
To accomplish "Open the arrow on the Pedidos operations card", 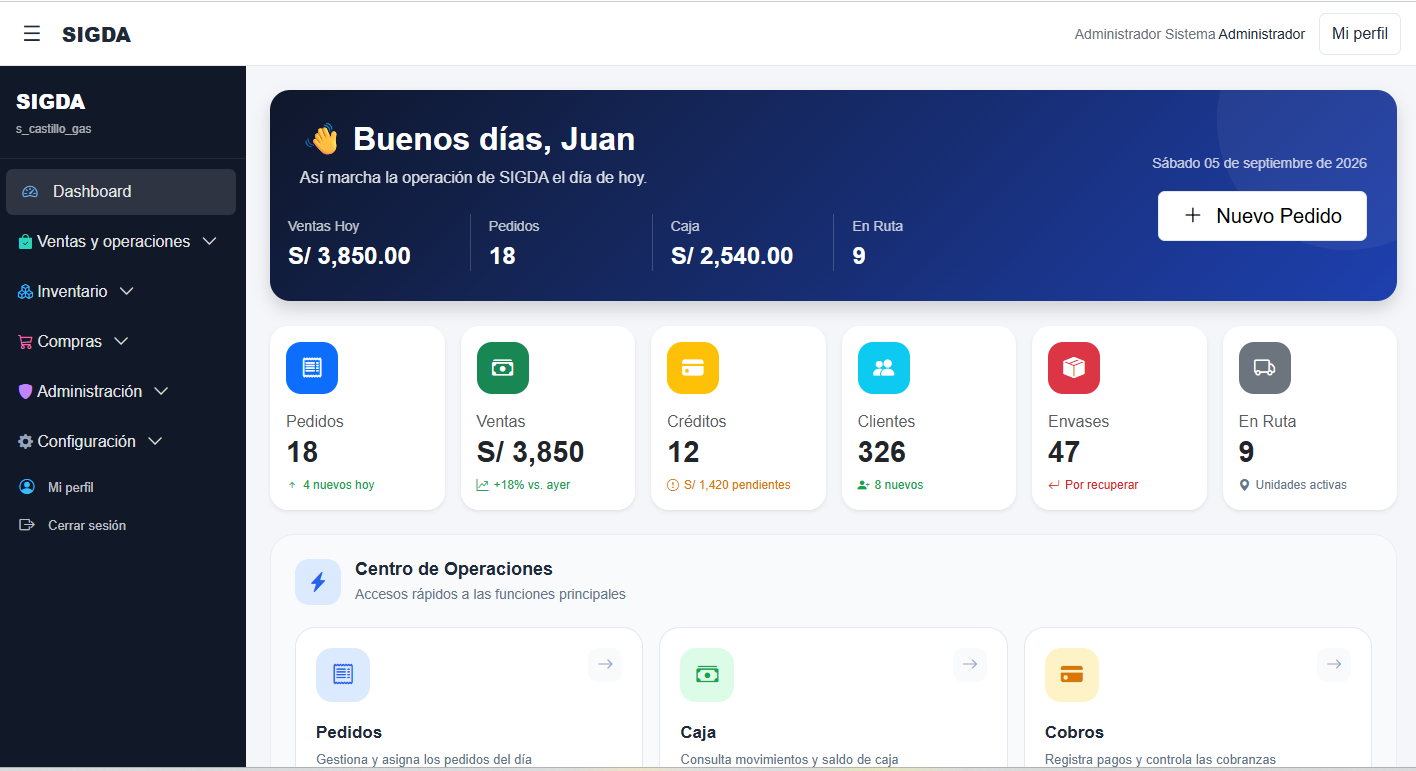I will tap(605, 665).
